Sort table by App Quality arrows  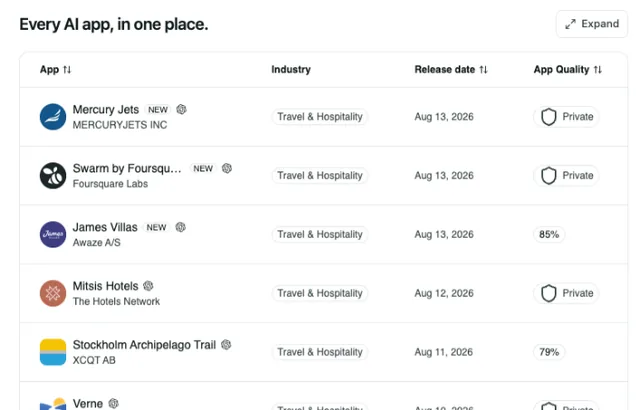[598, 70]
